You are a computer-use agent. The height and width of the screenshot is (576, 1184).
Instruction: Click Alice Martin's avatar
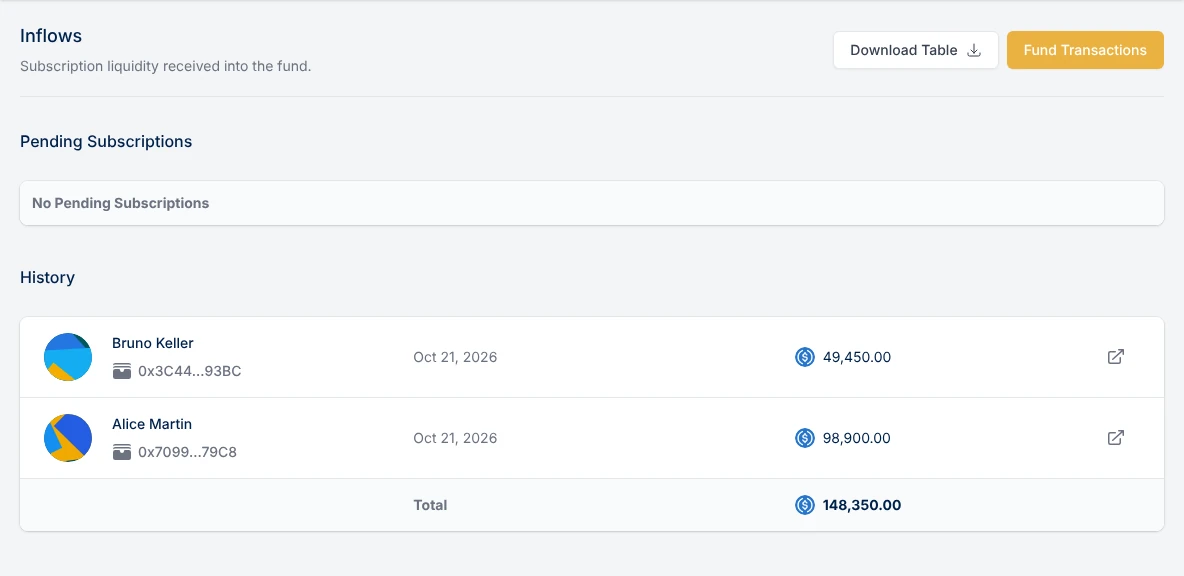pos(68,438)
